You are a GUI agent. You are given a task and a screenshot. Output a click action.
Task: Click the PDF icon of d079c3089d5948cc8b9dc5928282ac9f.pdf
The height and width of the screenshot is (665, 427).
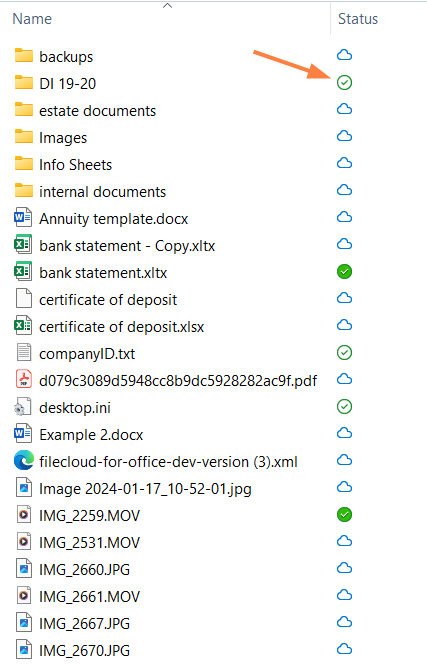24,379
